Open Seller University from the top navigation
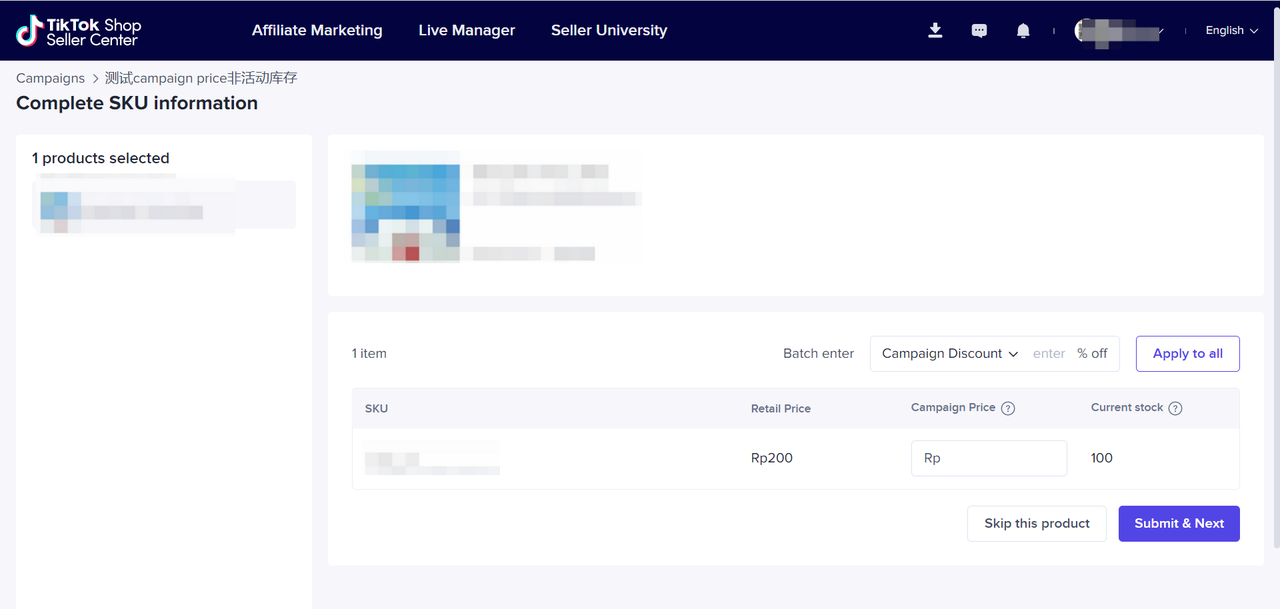Screen dimensions: 1280x609 [609, 31]
